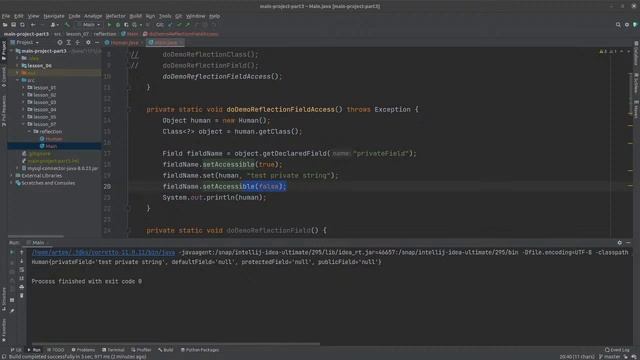640x360 pixels.
Task: Collapse the reflection package
Action: tap(29, 131)
